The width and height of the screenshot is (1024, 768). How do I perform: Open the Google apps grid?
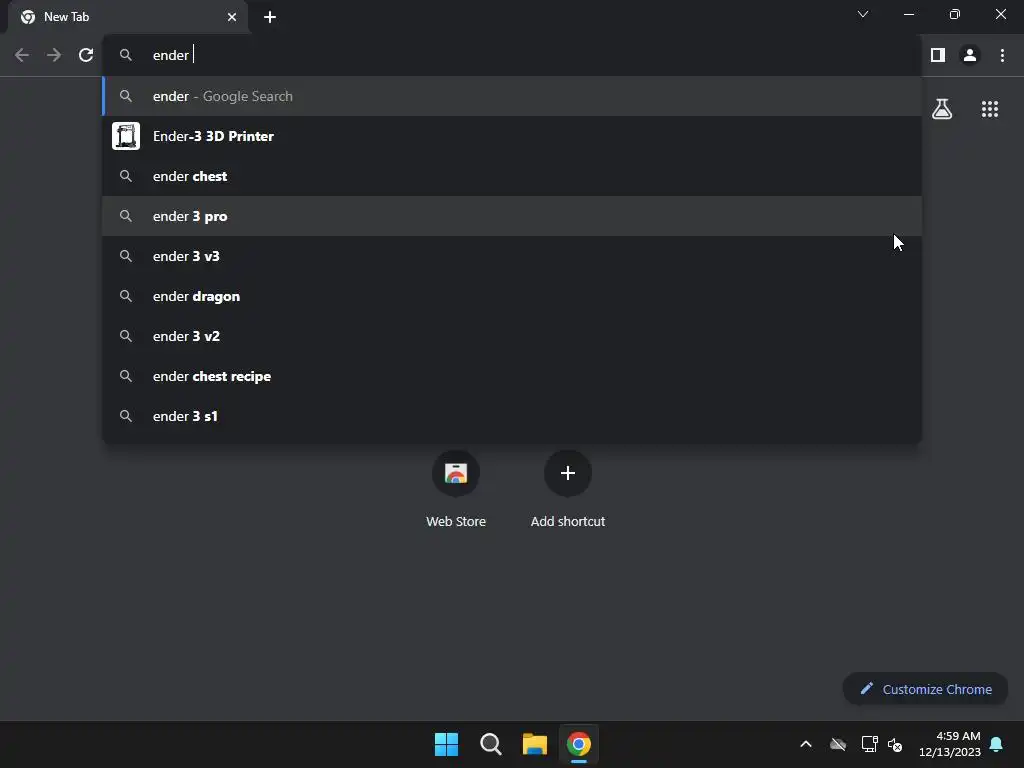[989, 109]
